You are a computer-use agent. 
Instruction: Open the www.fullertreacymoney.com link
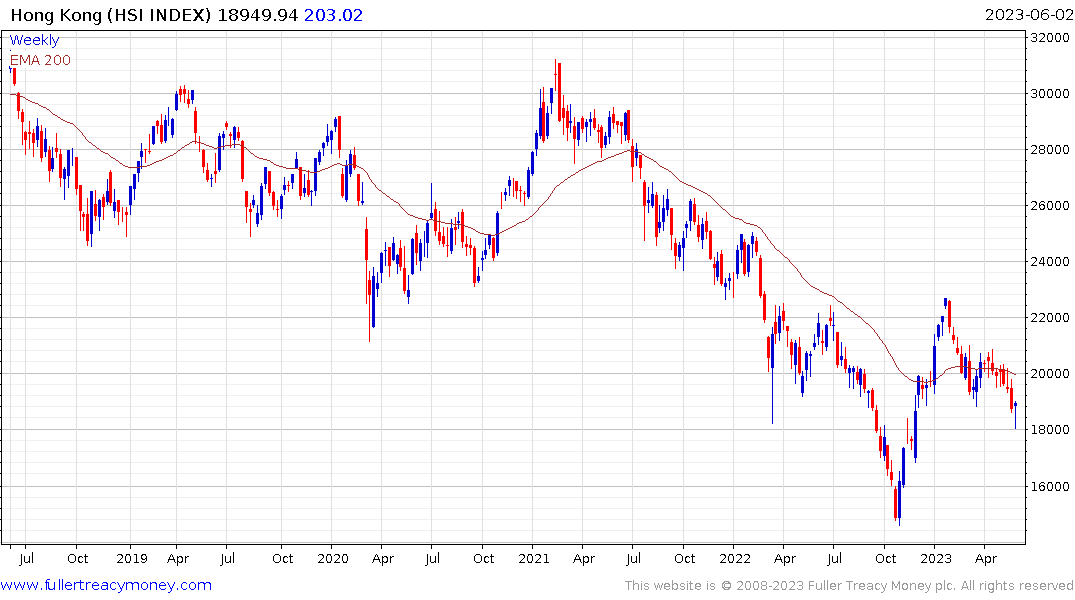106,585
